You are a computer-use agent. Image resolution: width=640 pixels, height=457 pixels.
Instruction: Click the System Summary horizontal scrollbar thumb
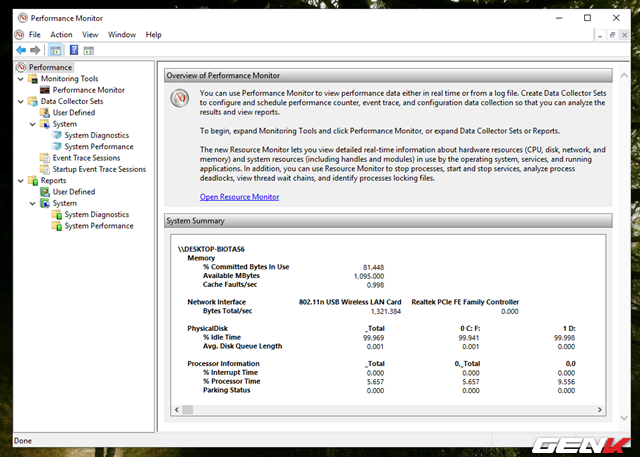point(187,409)
